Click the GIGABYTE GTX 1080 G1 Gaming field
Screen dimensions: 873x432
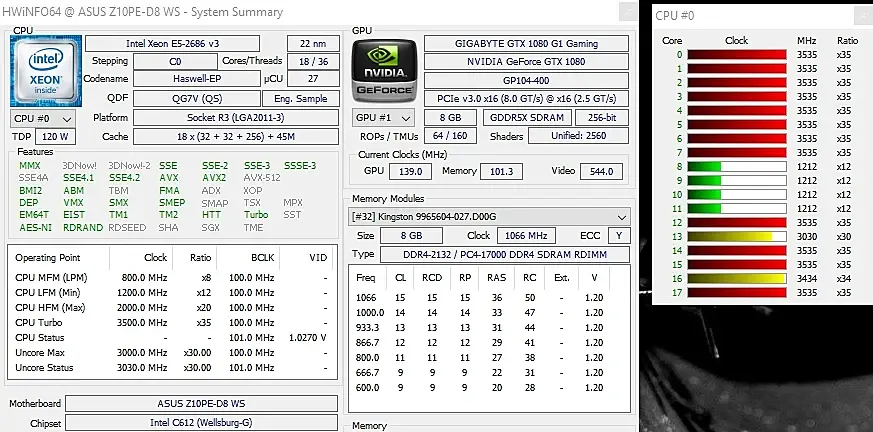[x=527, y=43]
